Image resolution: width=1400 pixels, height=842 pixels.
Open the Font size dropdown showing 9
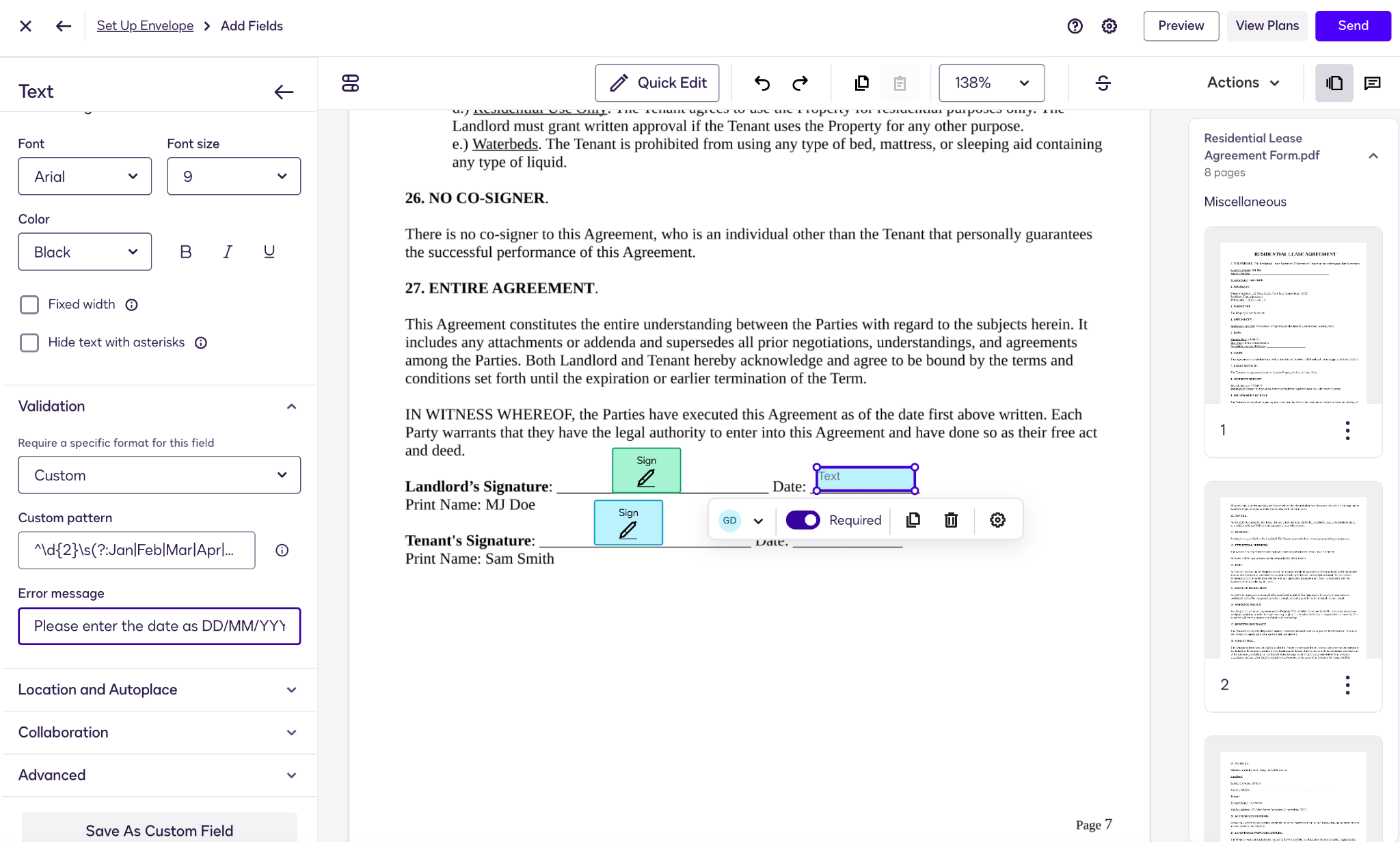point(234,176)
